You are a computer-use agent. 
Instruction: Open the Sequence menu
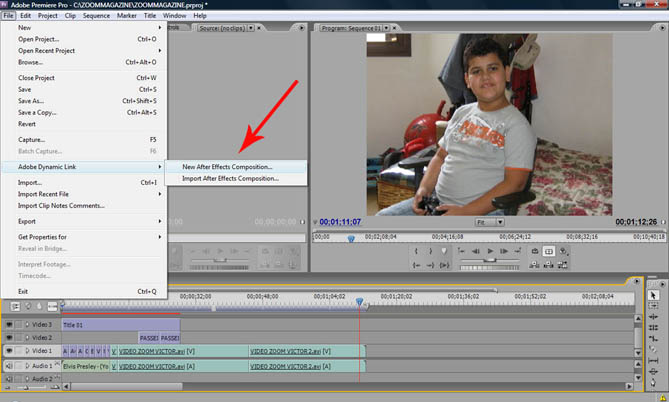[x=97, y=16]
